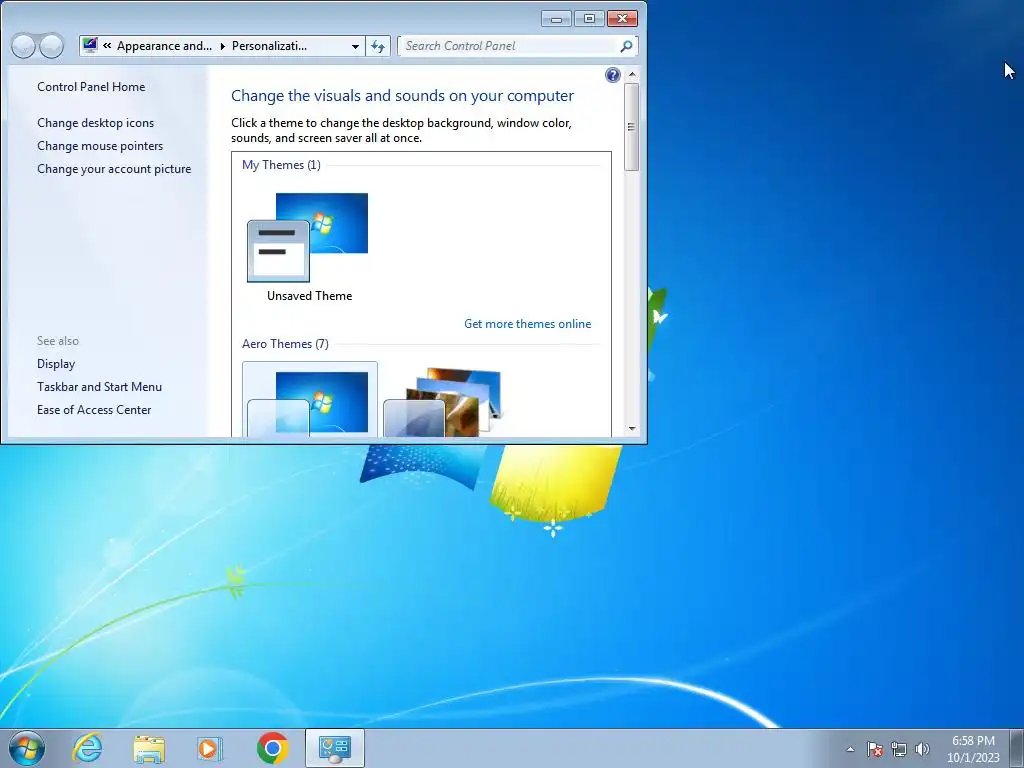This screenshot has width=1024, height=768.
Task: Click the magnifier icon in search box
Action: coord(626,46)
